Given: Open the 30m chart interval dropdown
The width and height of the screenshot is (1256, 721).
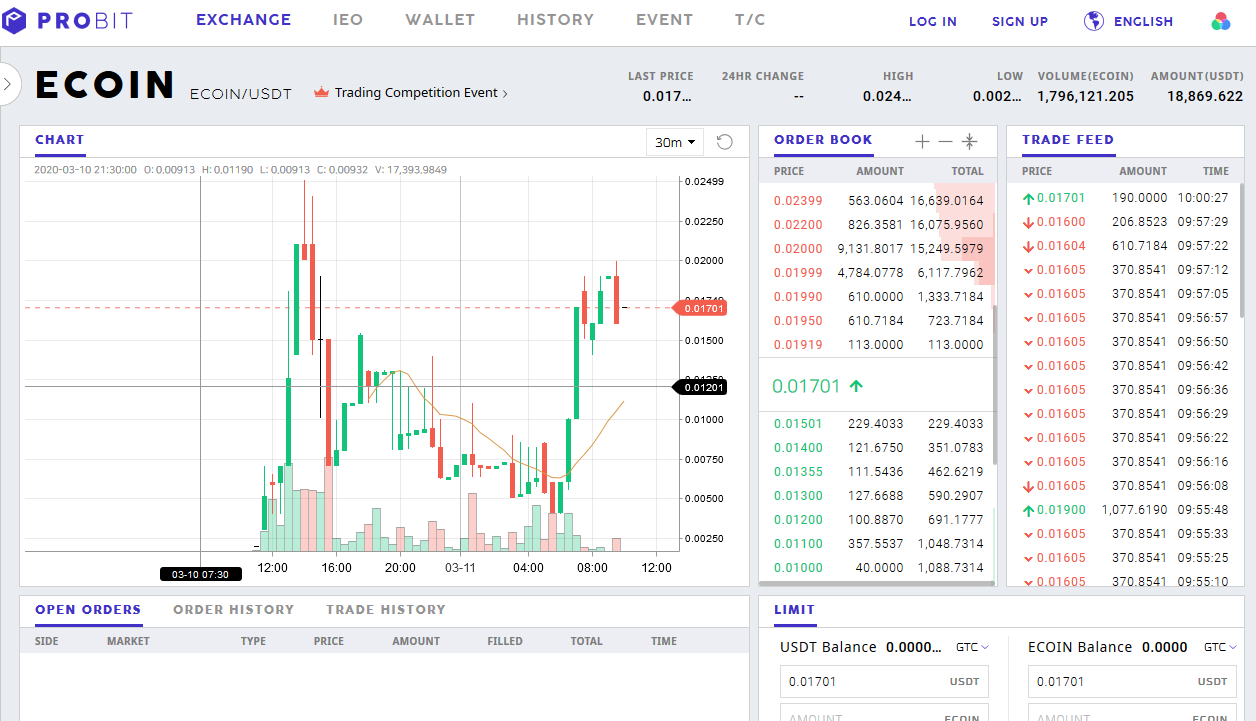Looking at the screenshot, I should click(675, 142).
